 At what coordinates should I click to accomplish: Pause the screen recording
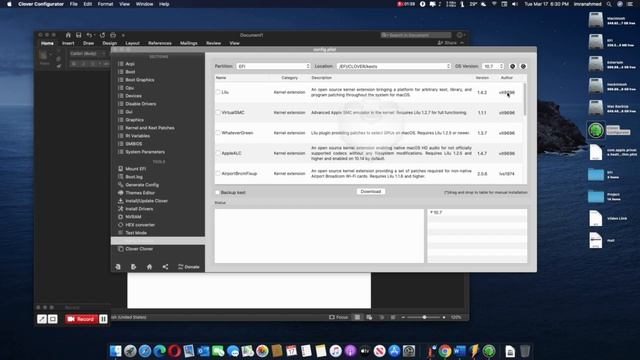coord(103,319)
